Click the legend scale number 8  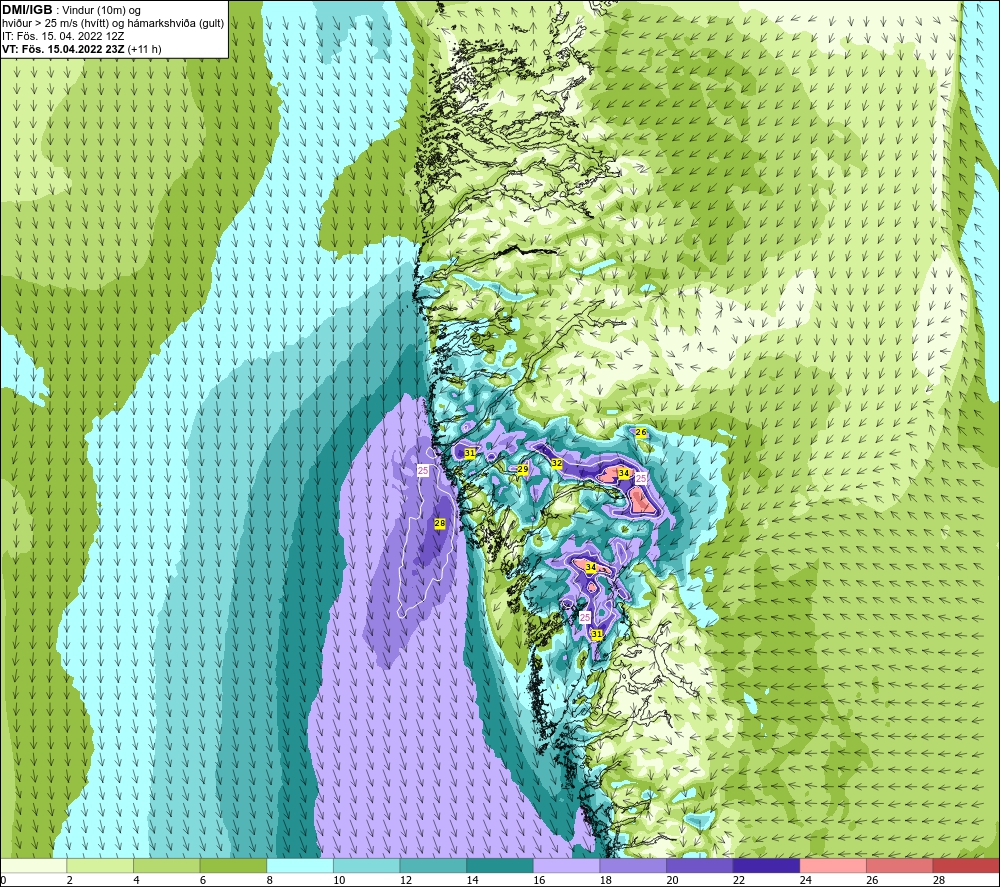point(269,880)
